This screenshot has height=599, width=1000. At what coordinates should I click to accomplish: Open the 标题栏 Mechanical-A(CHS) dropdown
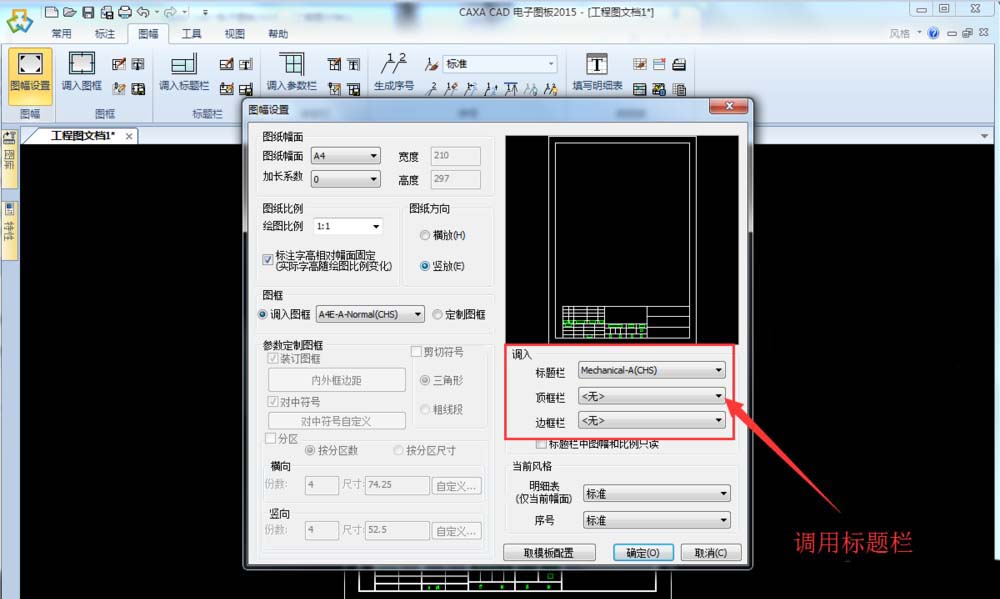tap(651, 370)
